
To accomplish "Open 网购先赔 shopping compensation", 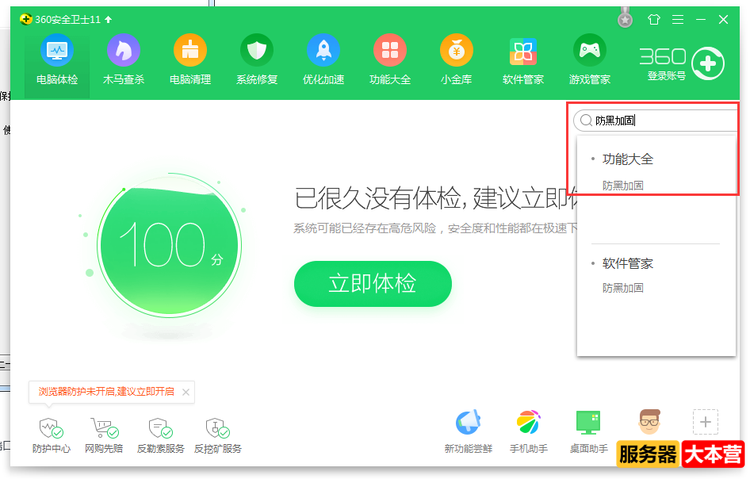I will click(104, 435).
